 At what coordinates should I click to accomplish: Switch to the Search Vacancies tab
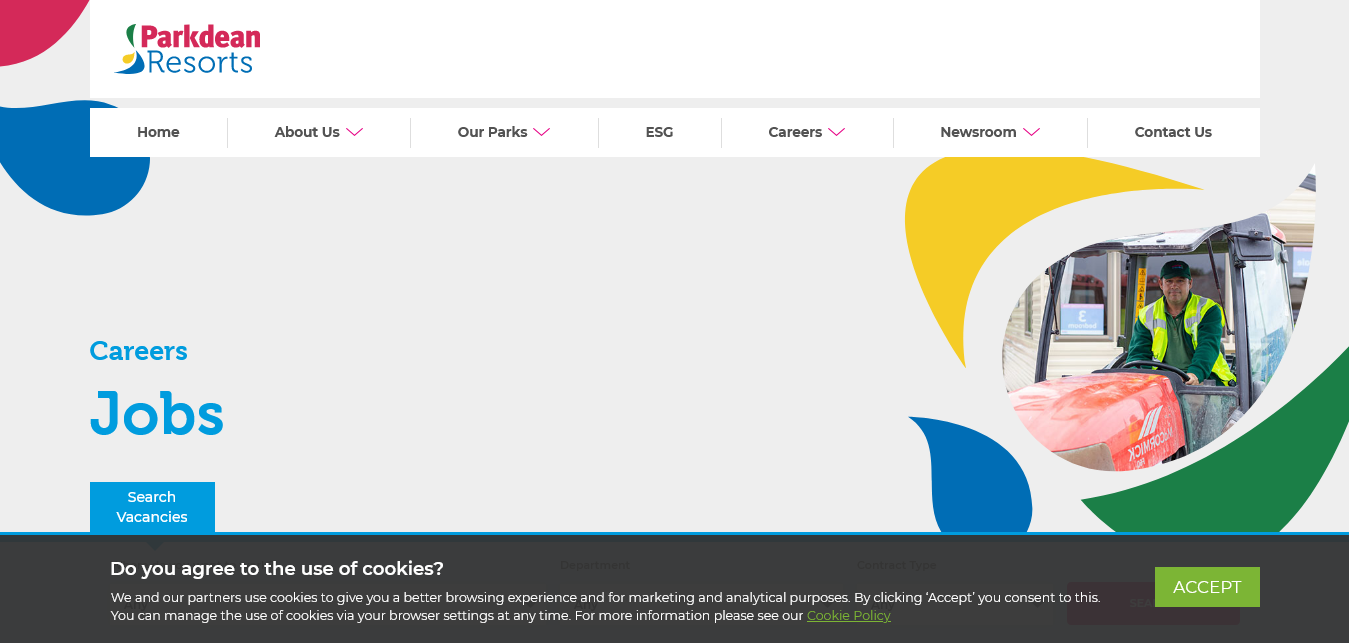[152, 507]
